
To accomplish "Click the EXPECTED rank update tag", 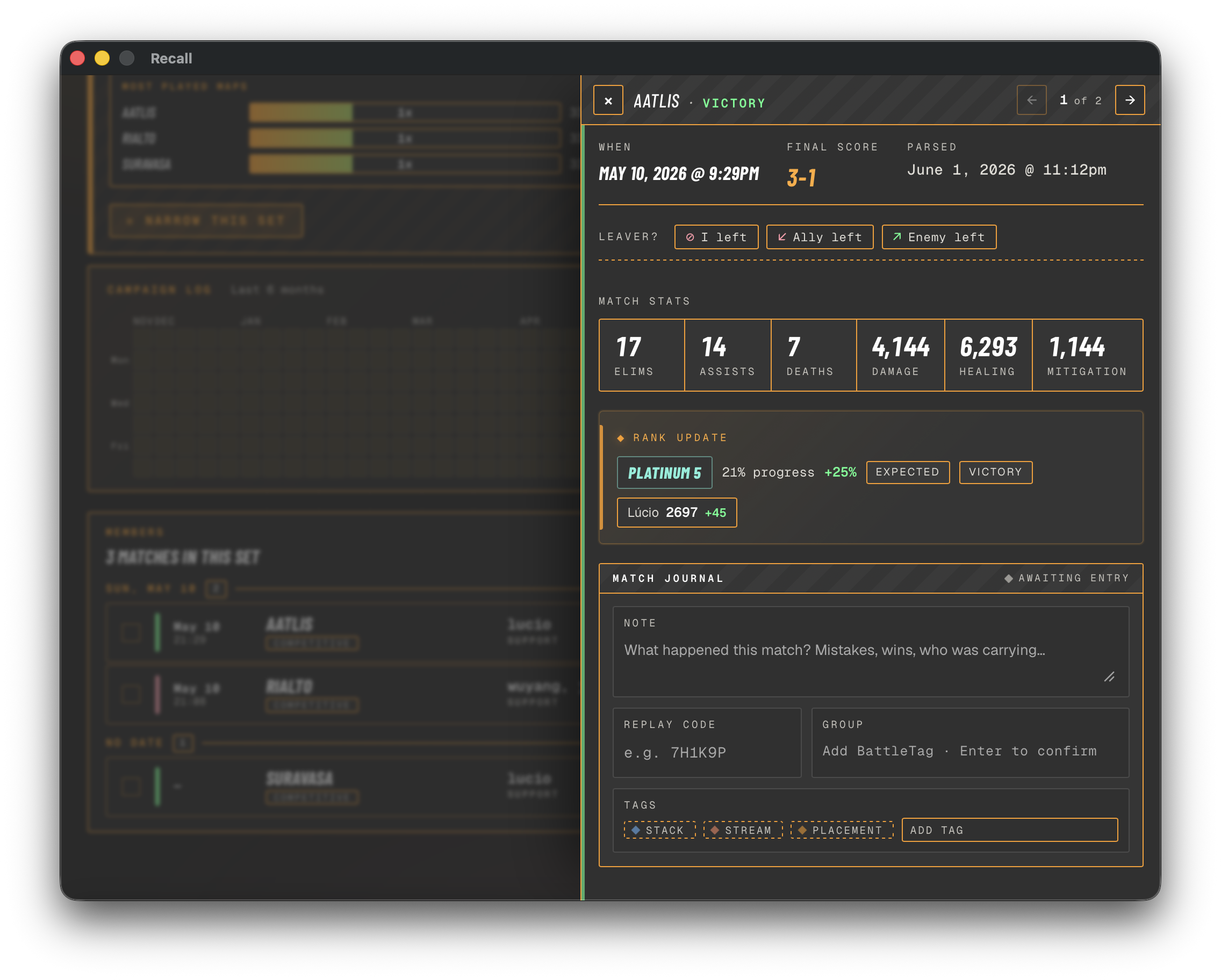I will (908, 472).
